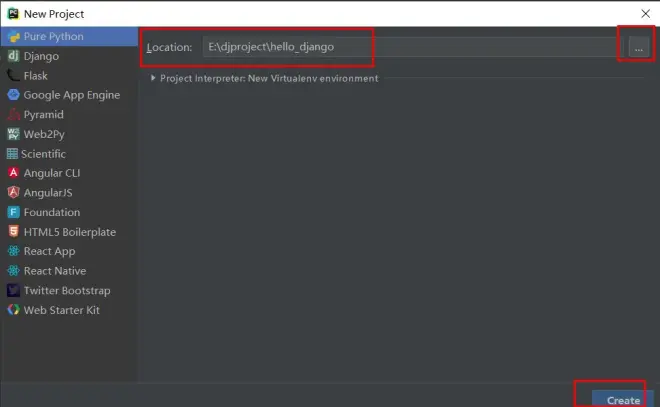This screenshot has height=407, width=660.
Task: Select "React Native" list label
Action: tap(55, 271)
